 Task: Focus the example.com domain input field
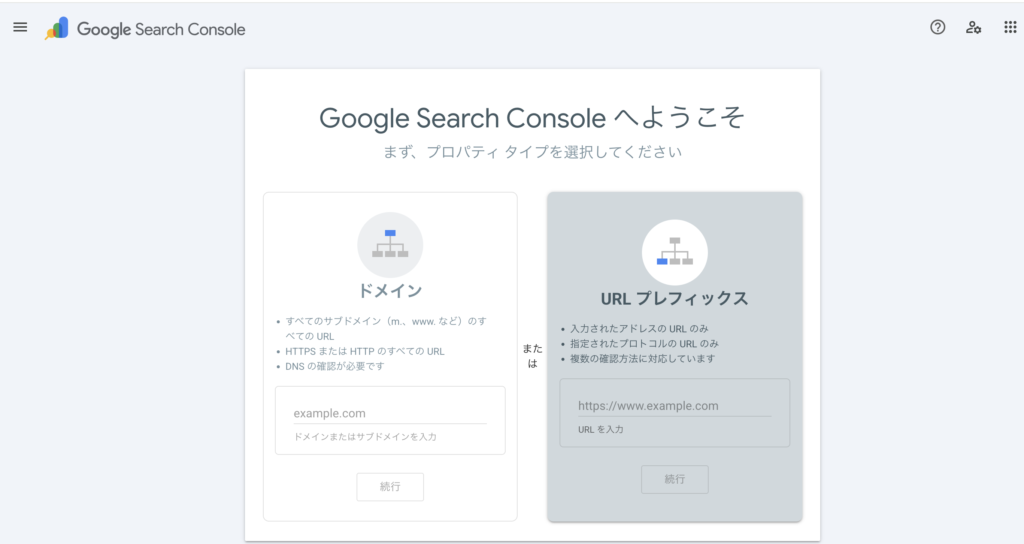[x=390, y=413]
